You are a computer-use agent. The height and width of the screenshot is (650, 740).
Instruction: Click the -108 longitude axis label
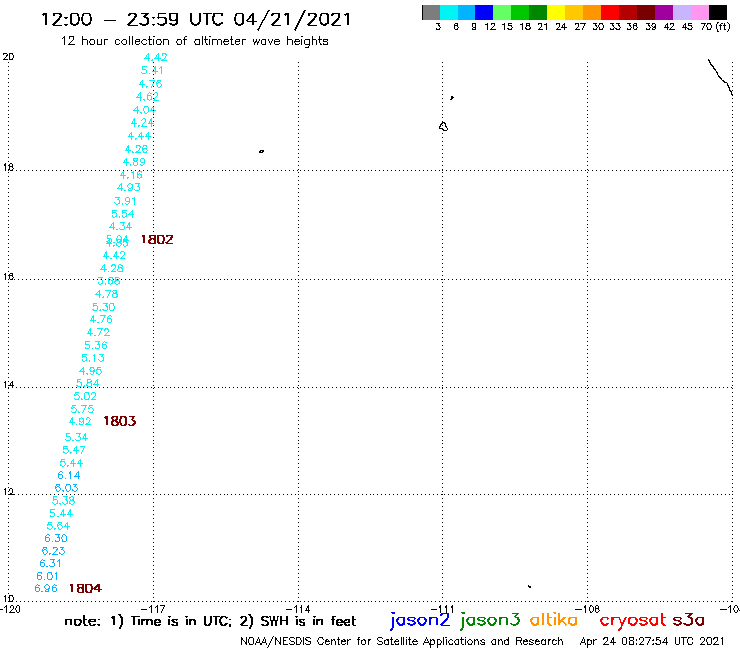587,609
